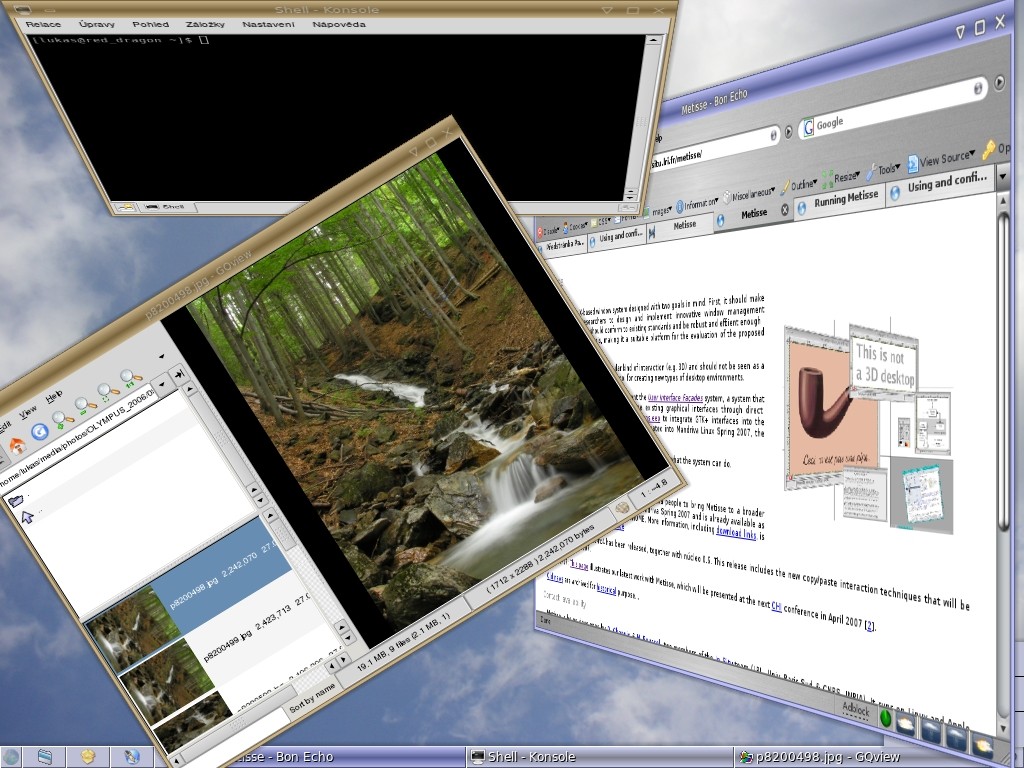Open the tab list dropdown arrow
This screenshot has height=768, width=1024.
coord(1002,176)
